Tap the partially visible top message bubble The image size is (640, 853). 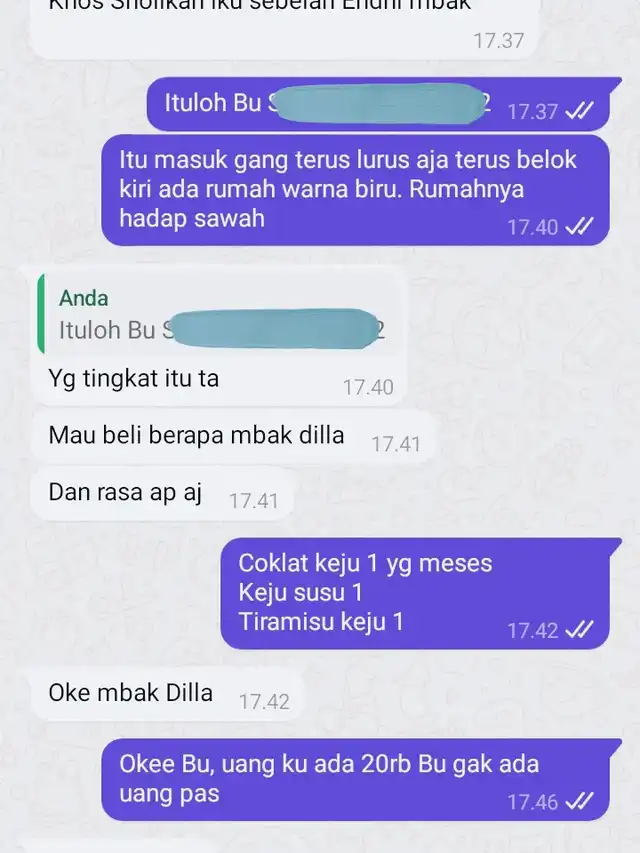284,28
